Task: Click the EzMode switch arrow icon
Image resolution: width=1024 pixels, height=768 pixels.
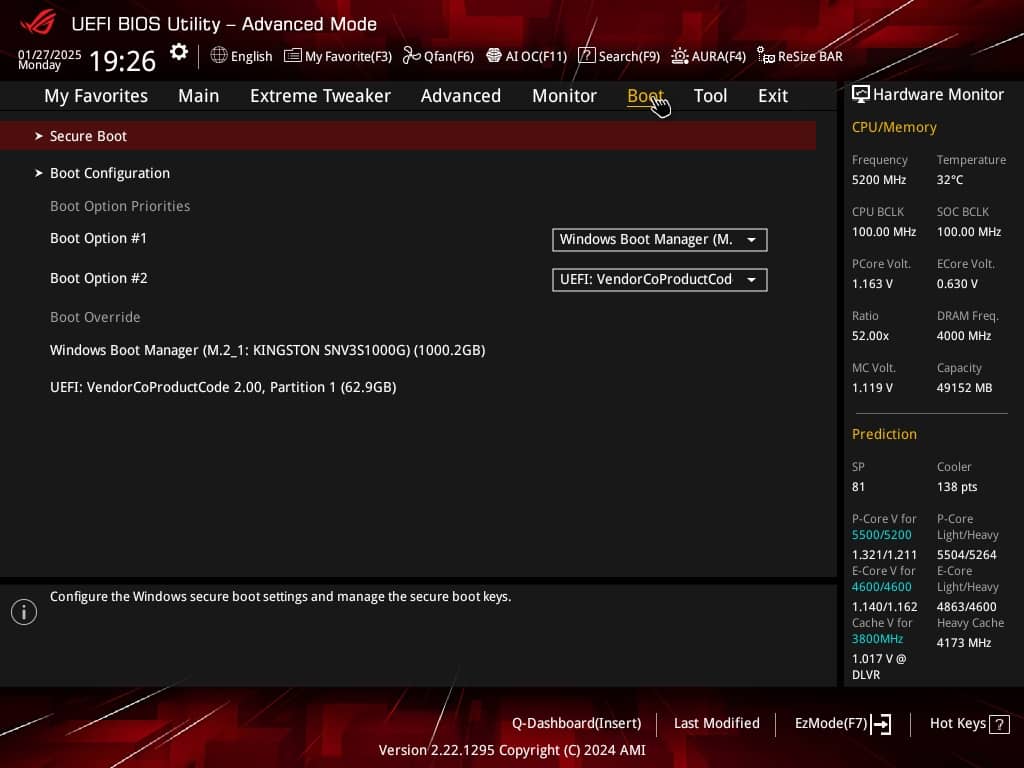Action: coord(881,724)
